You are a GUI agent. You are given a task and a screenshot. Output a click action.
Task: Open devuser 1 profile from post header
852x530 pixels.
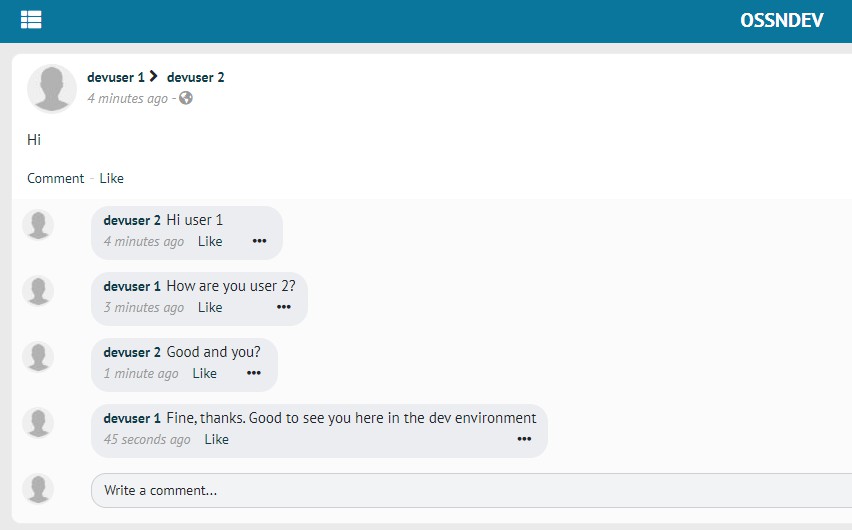click(x=116, y=77)
